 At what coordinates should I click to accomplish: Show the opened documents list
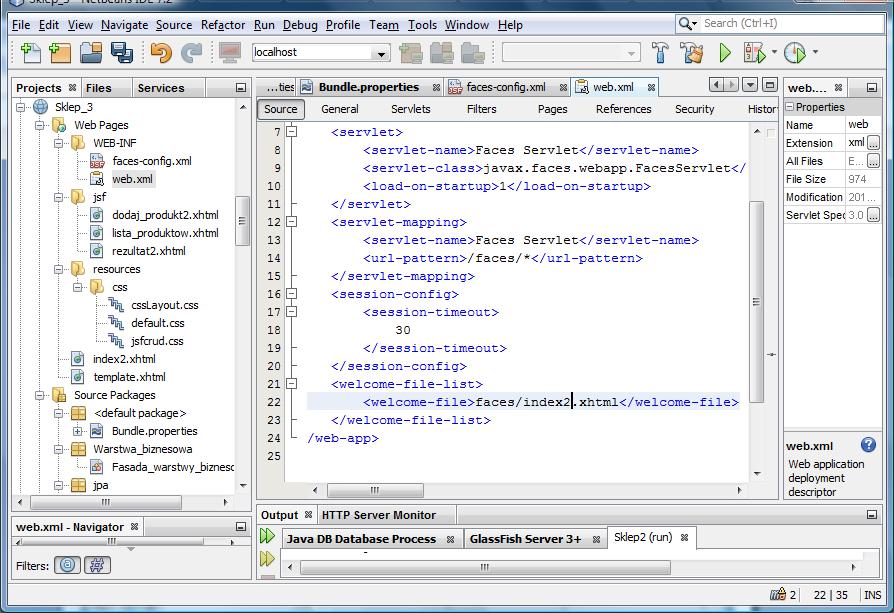[x=750, y=86]
